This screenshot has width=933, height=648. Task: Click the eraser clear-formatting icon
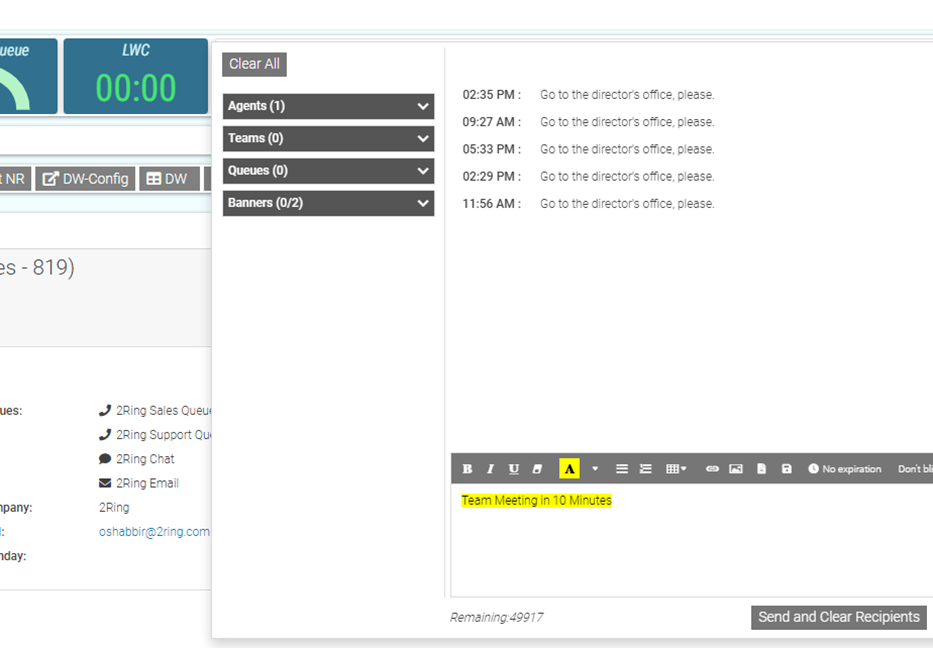(537, 469)
